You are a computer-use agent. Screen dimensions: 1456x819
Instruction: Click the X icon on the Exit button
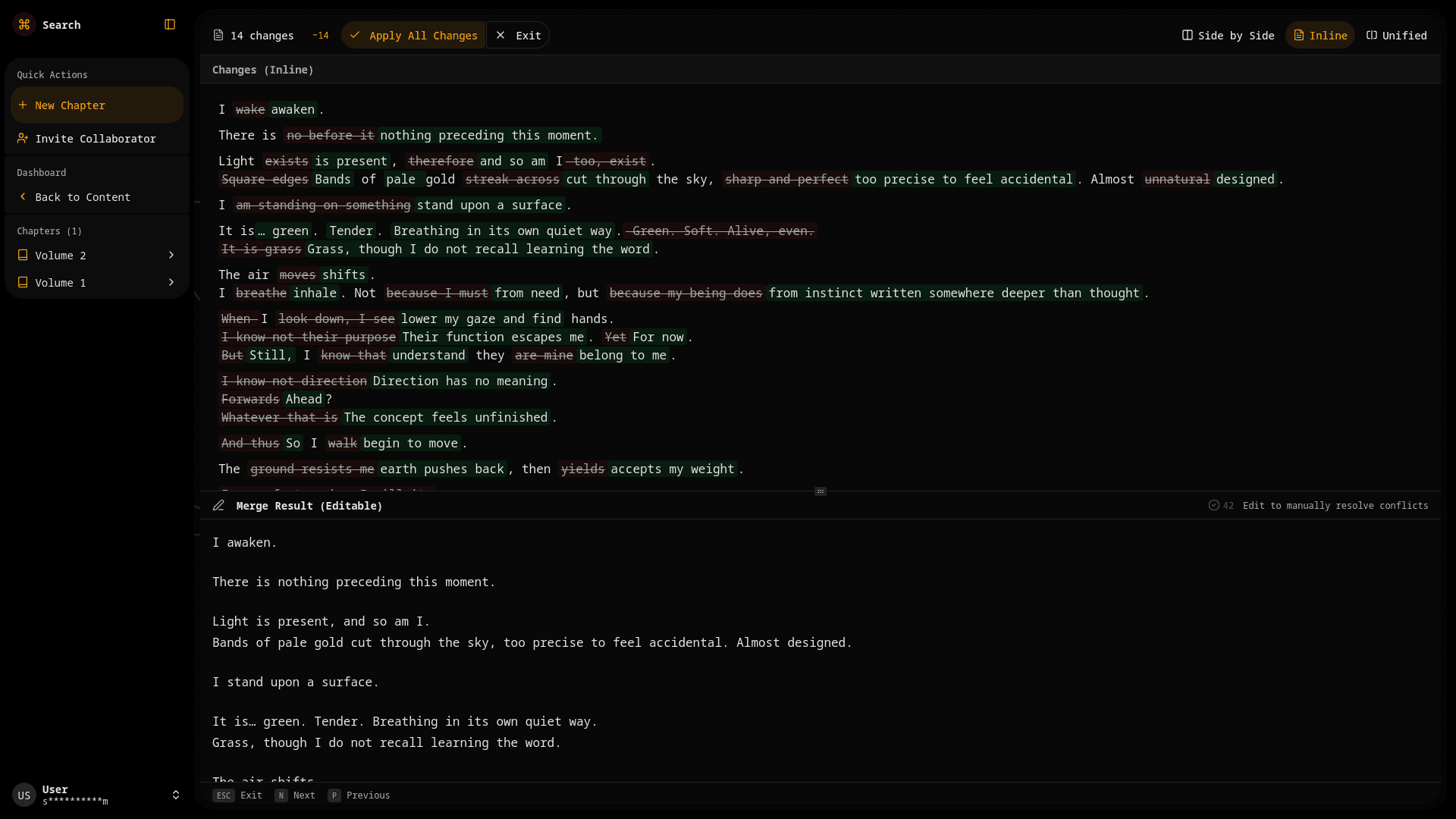(500, 35)
